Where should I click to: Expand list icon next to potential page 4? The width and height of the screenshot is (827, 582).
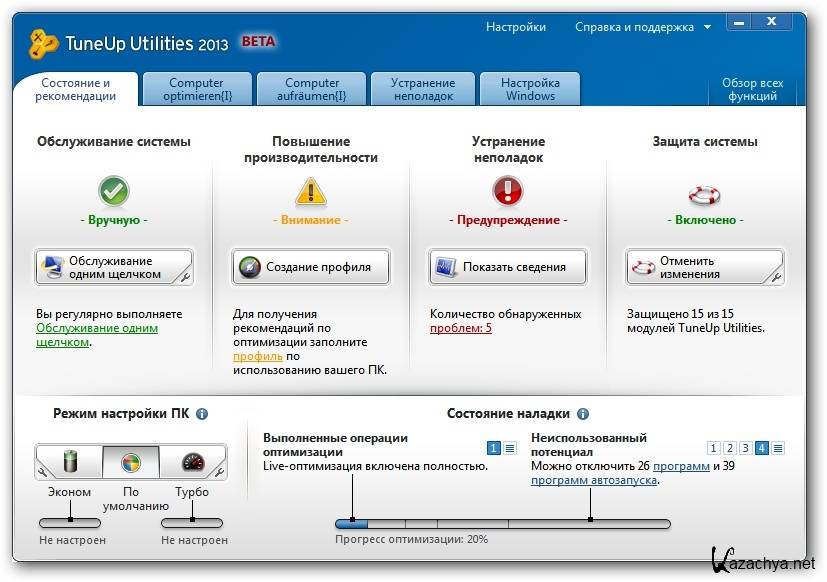778,448
